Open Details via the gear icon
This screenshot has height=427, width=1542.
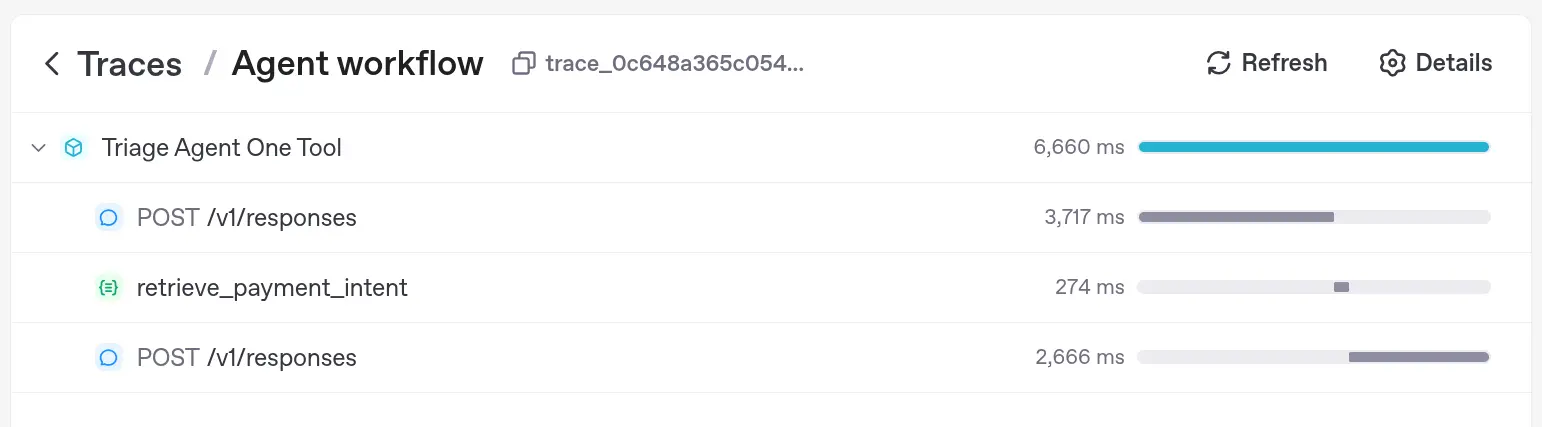[1392, 63]
